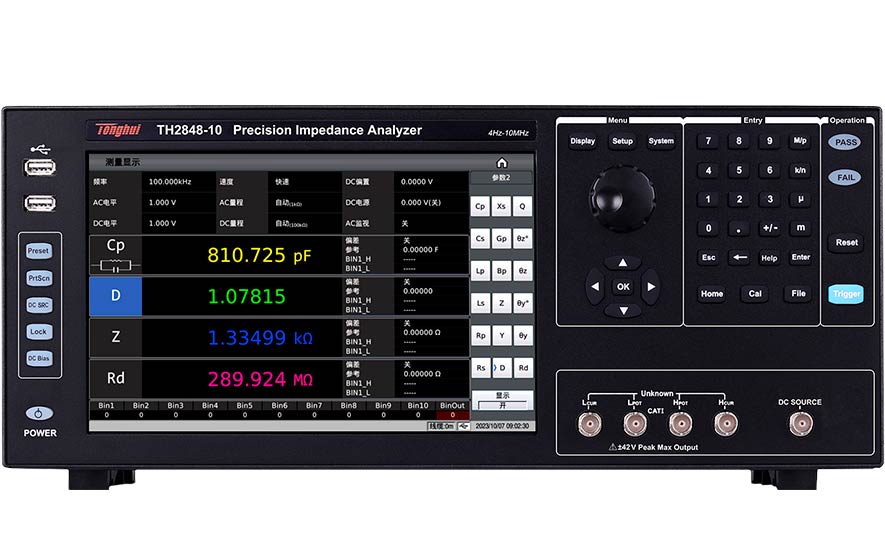Push the up arrow navigation key
This screenshot has height=548, width=885.
[x=623, y=262]
